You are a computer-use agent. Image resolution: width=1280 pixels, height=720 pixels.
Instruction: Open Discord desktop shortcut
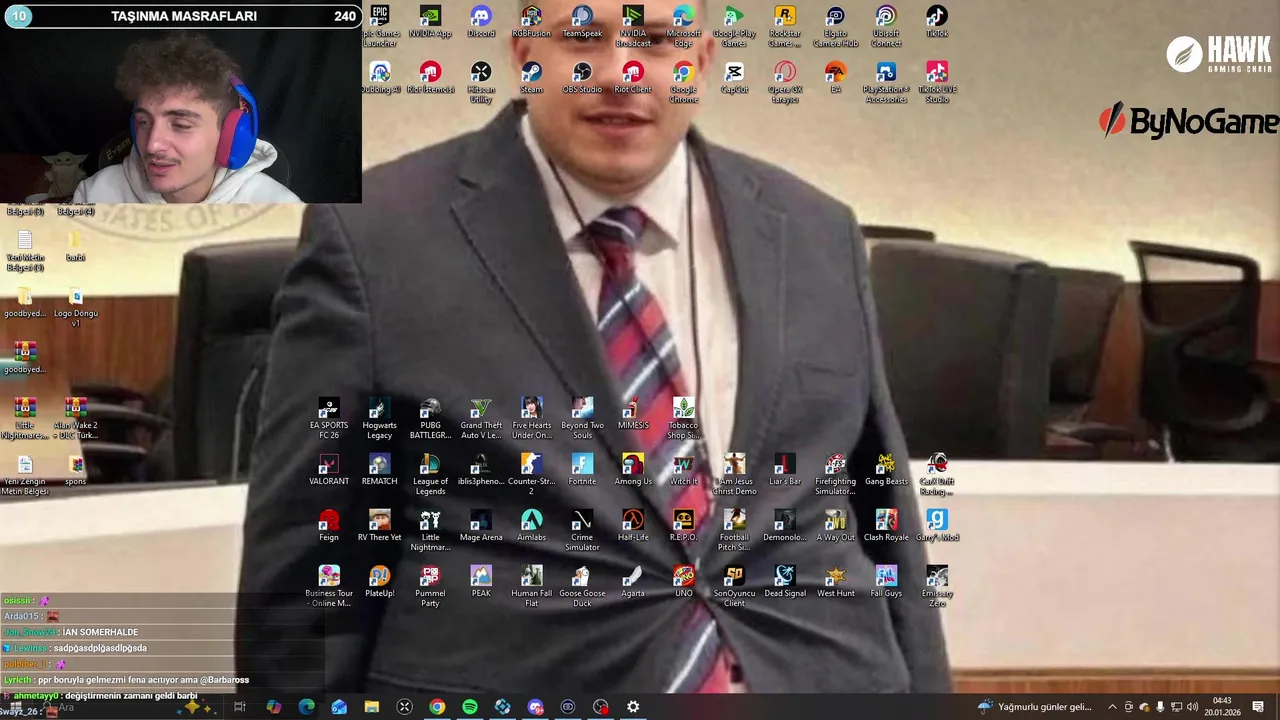point(481,22)
